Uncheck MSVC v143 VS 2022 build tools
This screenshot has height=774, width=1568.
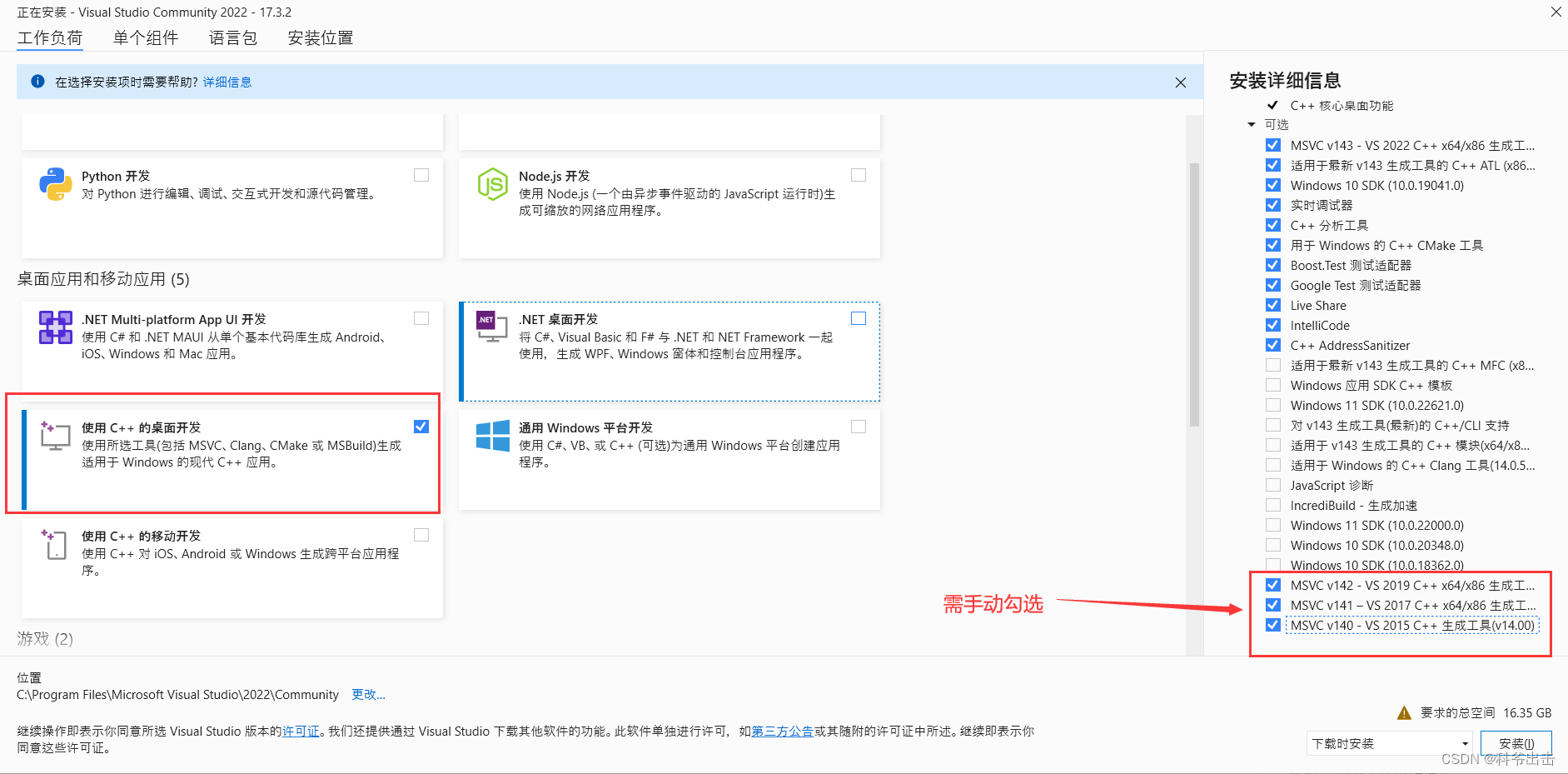[1273, 145]
